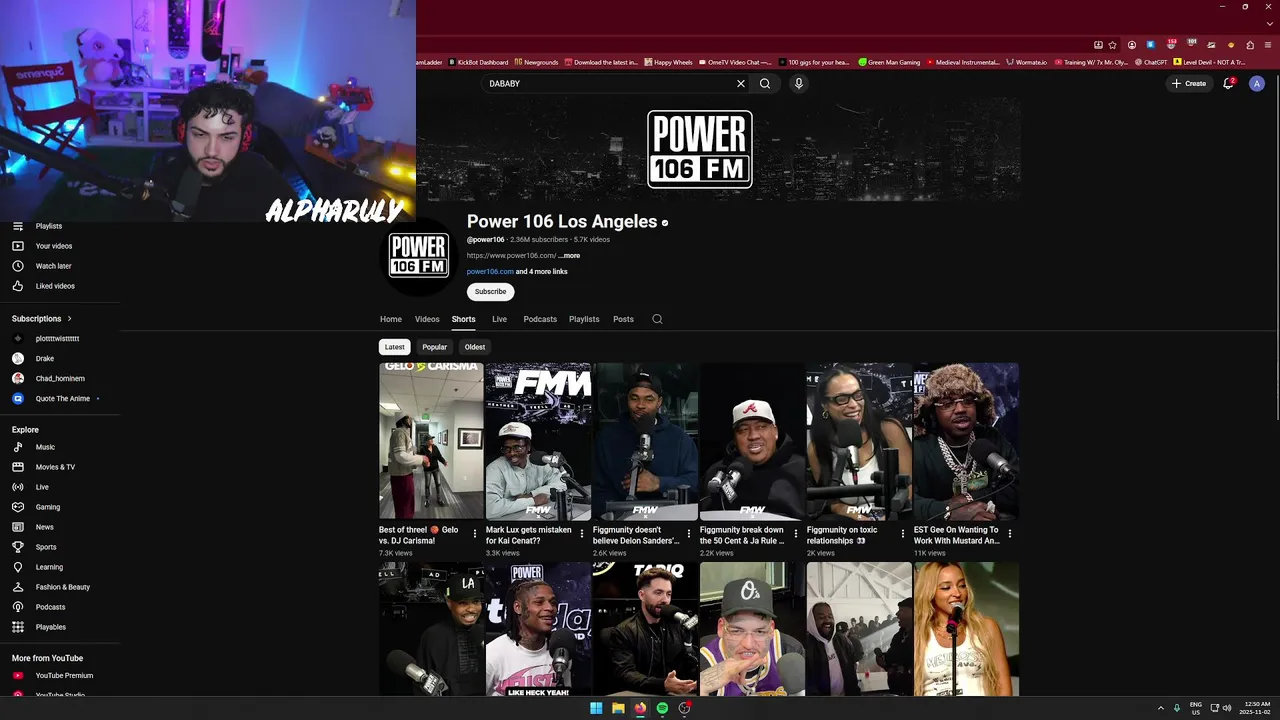
Task: Open the KickBot Dashboard bookmark
Action: pos(478,62)
